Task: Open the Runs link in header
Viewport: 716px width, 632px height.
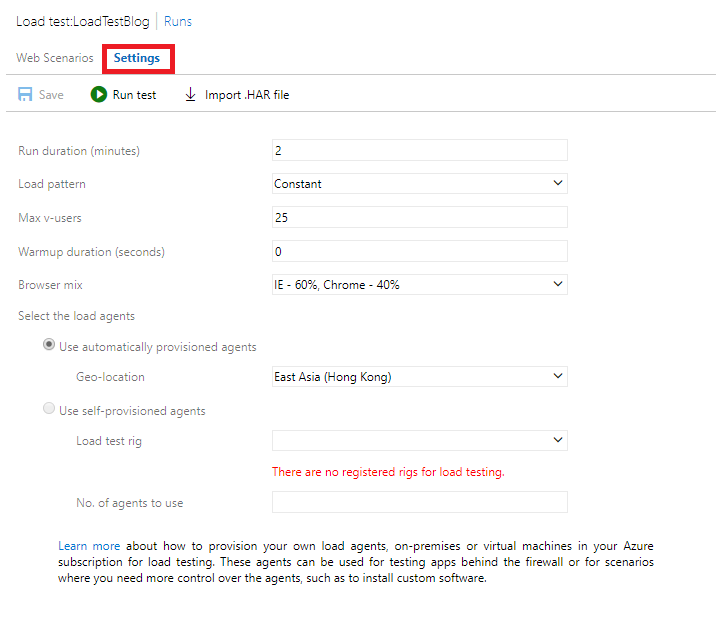Action: tap(178, 21)
